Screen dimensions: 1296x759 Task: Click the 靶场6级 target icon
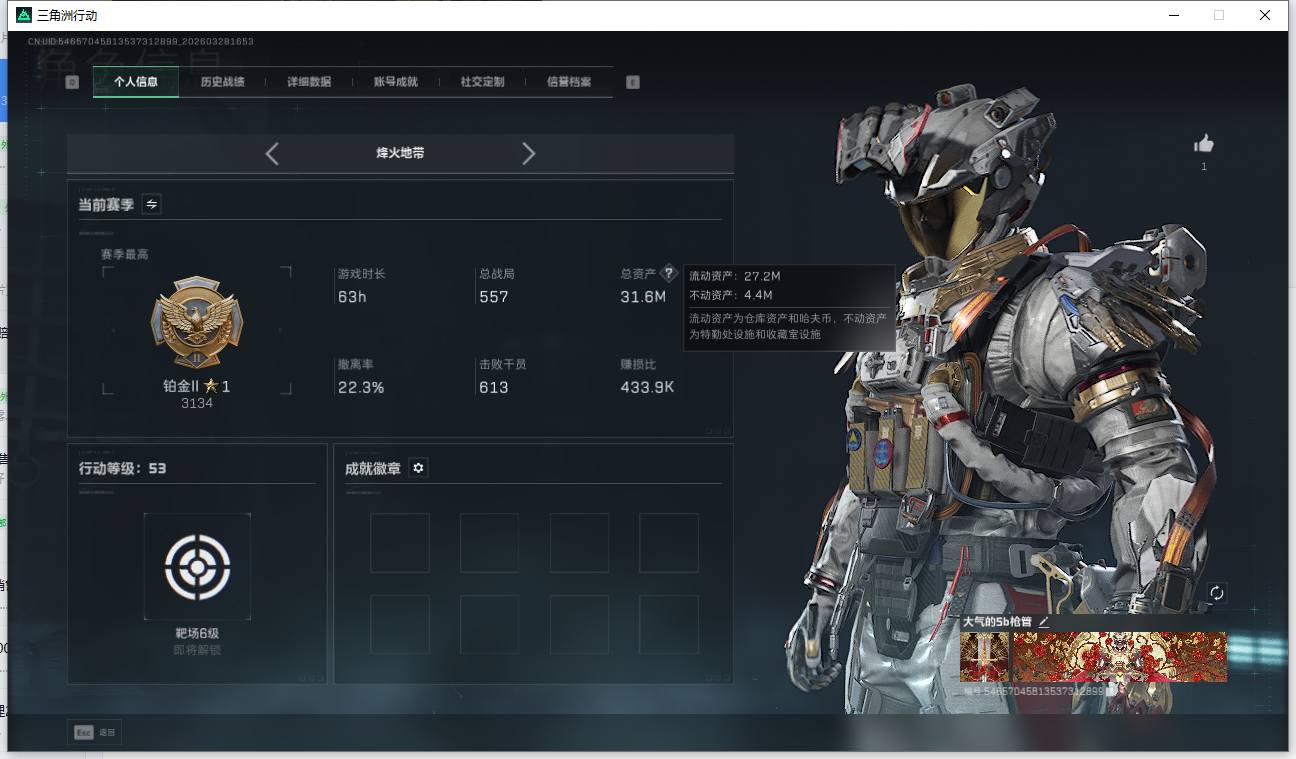pyautogui.click(x=197, y=566)
